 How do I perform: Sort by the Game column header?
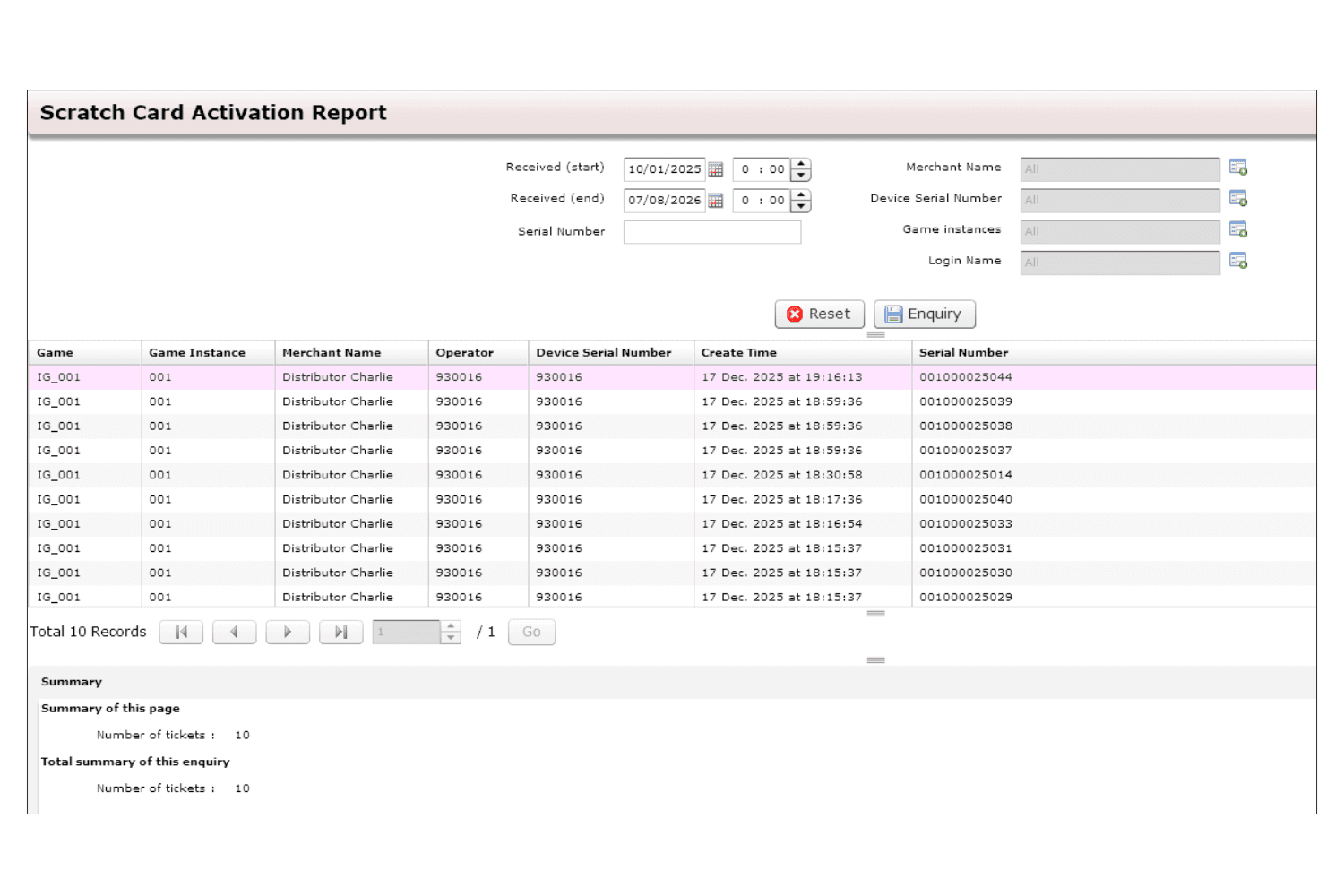(x=84, y=353)
